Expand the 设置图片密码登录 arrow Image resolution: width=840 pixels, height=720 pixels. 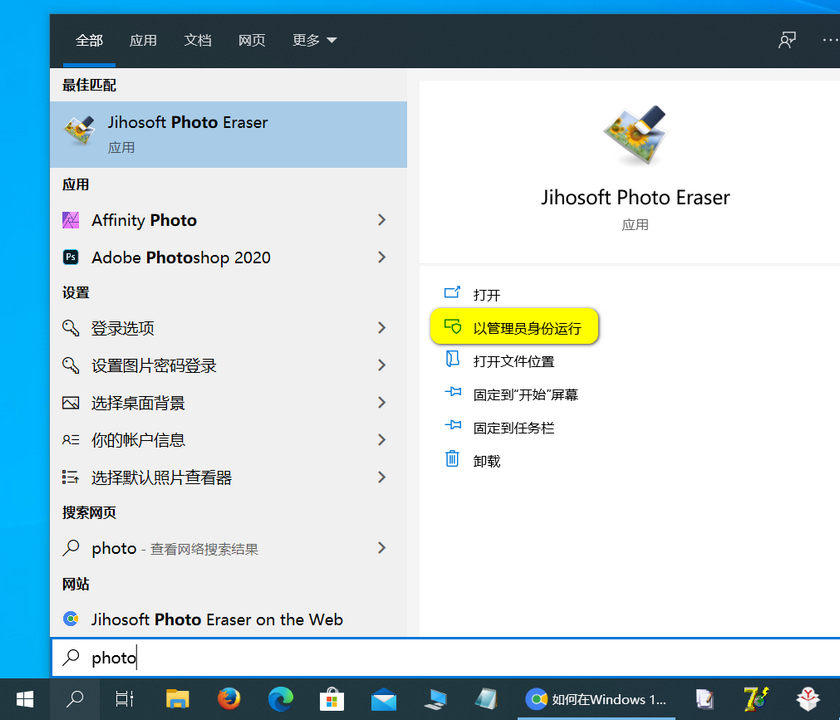pyautogui.click(x=381, y=365)
